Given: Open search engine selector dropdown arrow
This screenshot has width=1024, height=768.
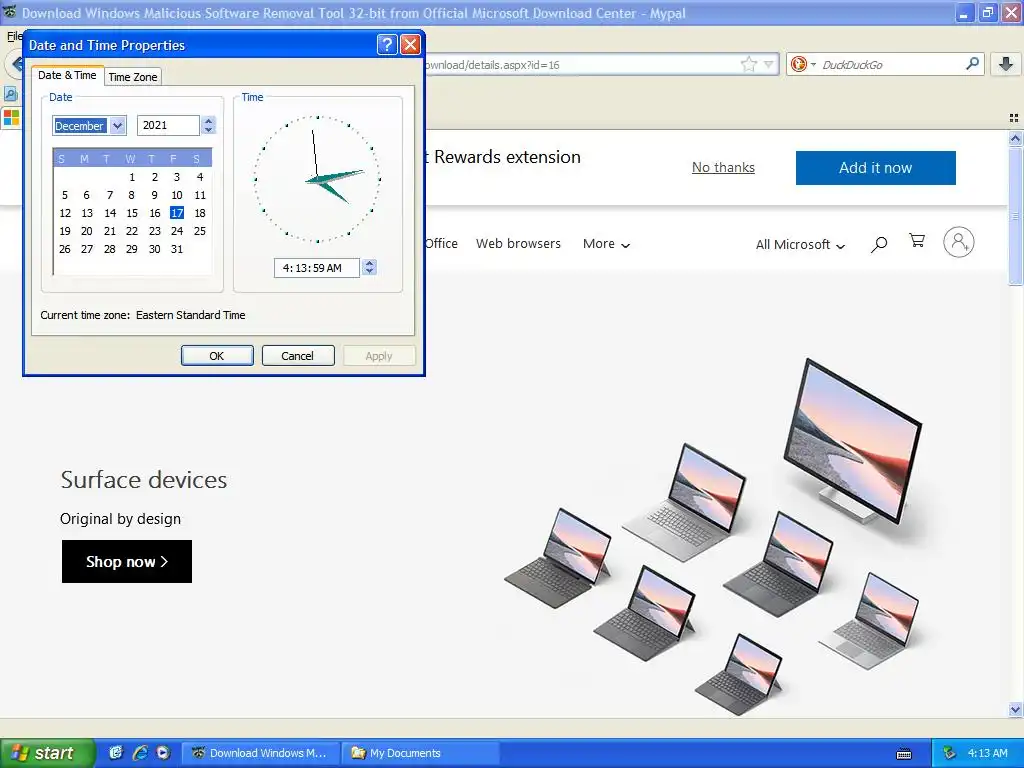Looking at the screenshot, I should (x=813, y=64).
